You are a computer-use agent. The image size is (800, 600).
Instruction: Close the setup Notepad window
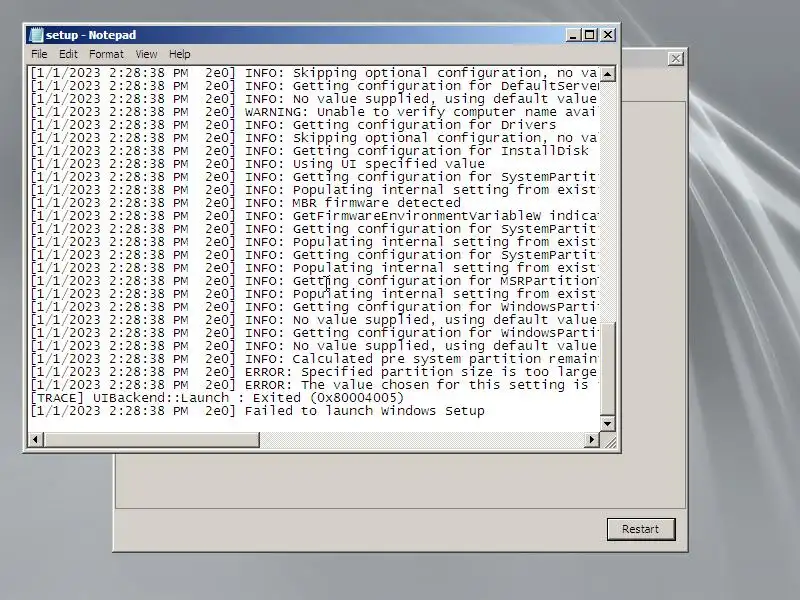click(x=608, y=35)
